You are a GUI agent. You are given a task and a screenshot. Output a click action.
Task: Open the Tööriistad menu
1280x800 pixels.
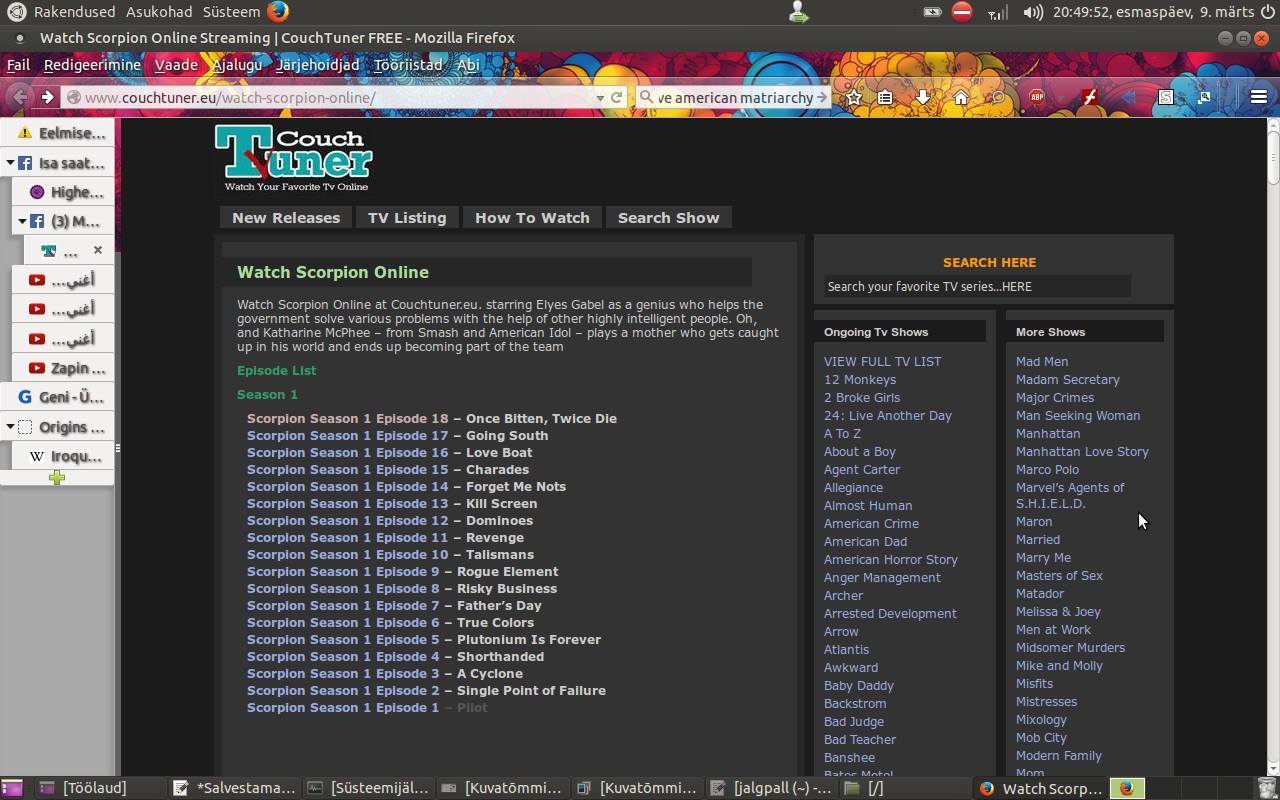pyautogui.click(x=408, y=65)
